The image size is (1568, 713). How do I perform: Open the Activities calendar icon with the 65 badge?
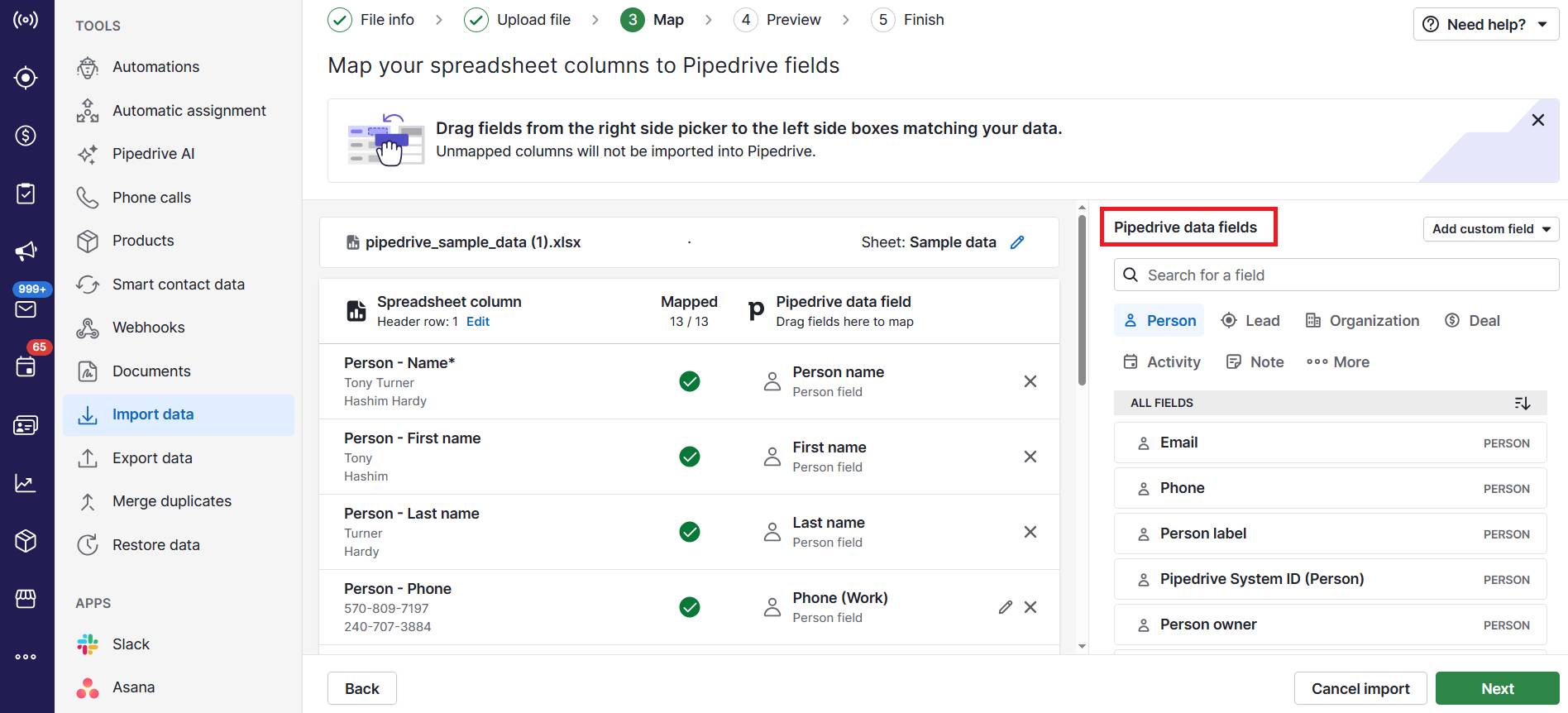pyautogui.click(x=26, y=366)
